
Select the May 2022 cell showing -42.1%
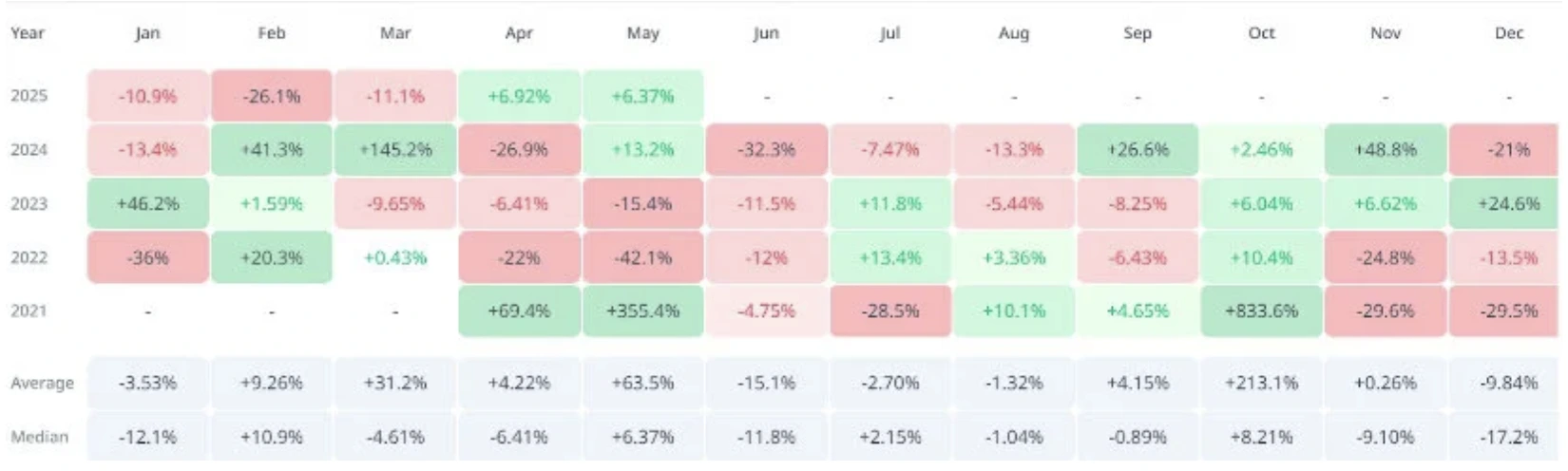click(x=643, y=257)
